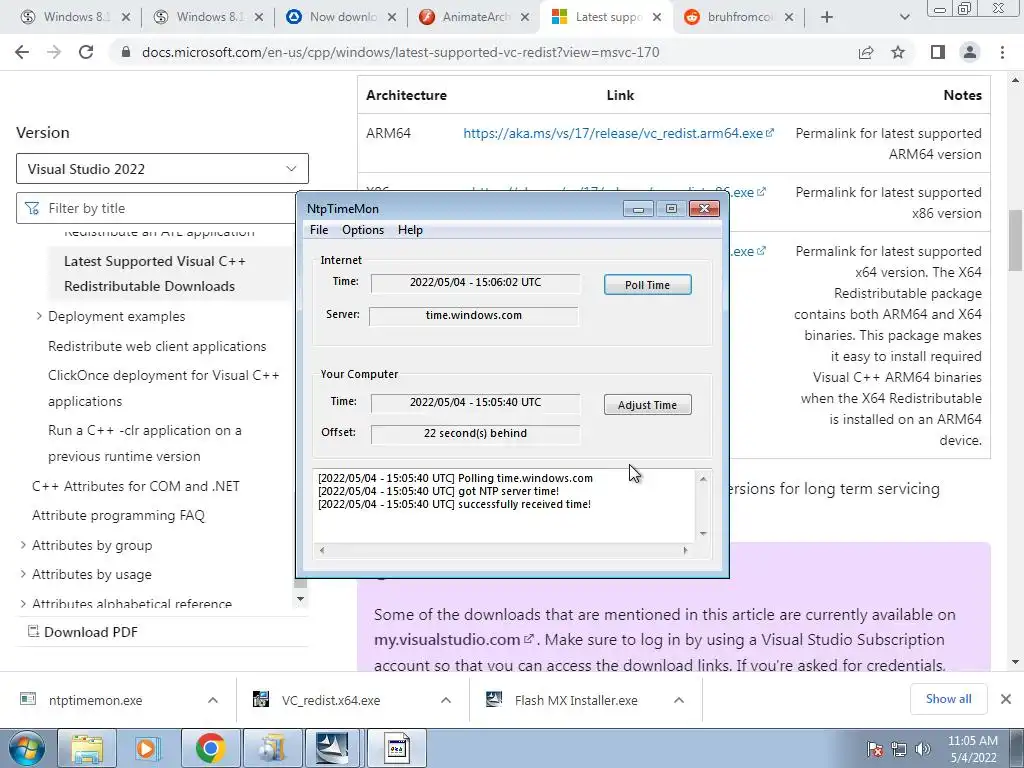Image resolution: width=1024 pixels, height=768 pixels.
Task: Close the Now downloading tab
Action: coord(392,18)
